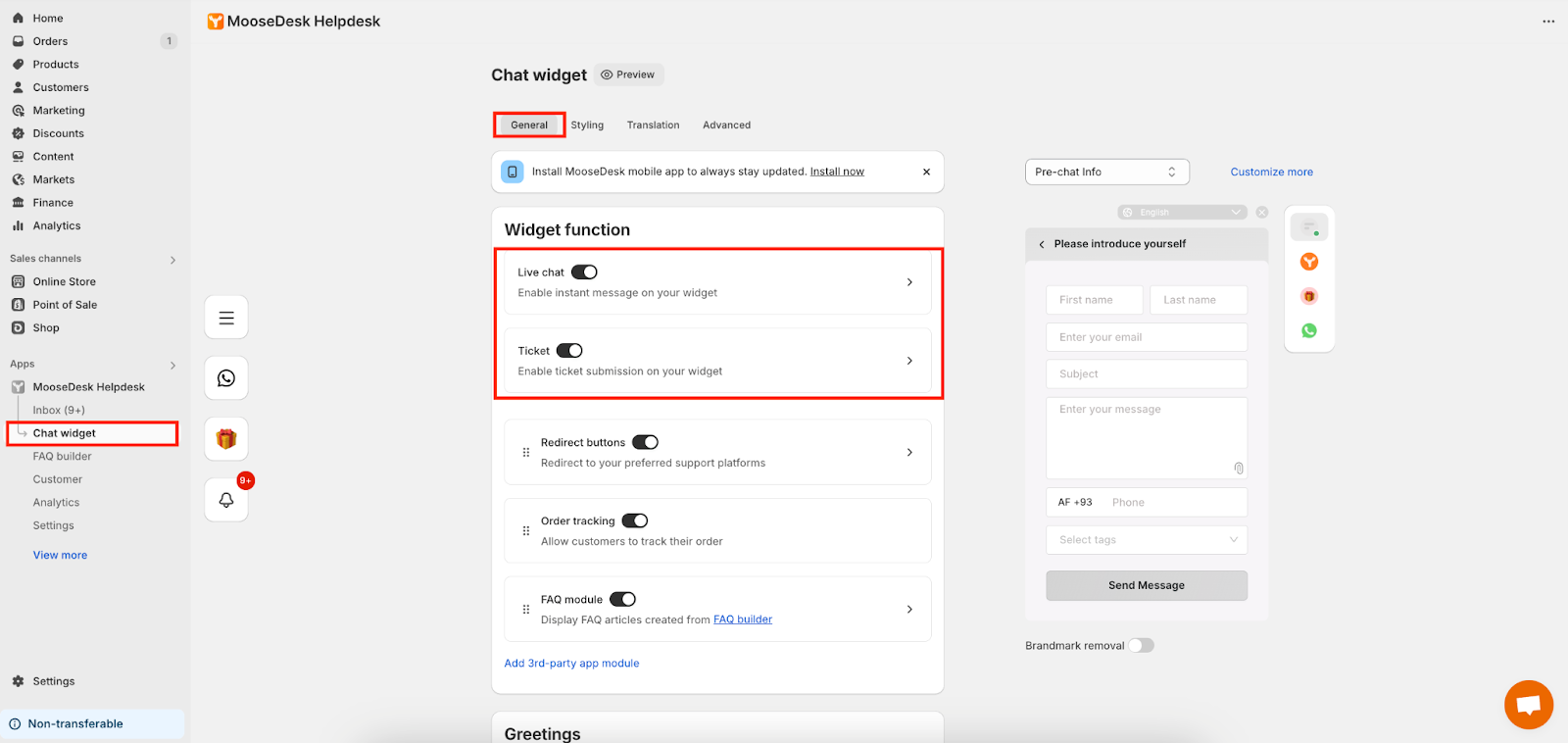Image resolution: width=1568 pixels, height=743 pixels.
Task: Open the AF +93 country code selector
Action: click(1075, 502)
